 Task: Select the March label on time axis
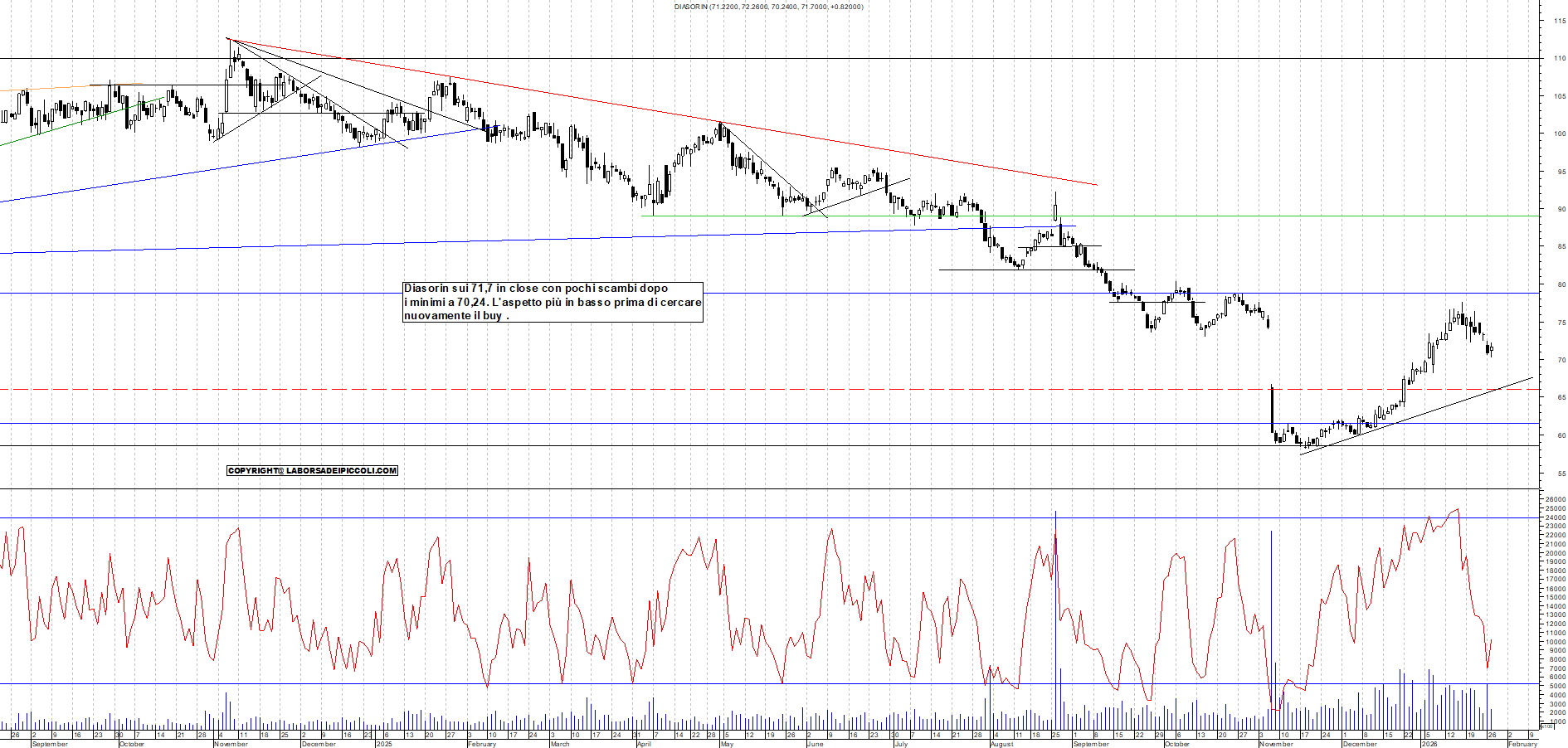[x=560, y=744]
